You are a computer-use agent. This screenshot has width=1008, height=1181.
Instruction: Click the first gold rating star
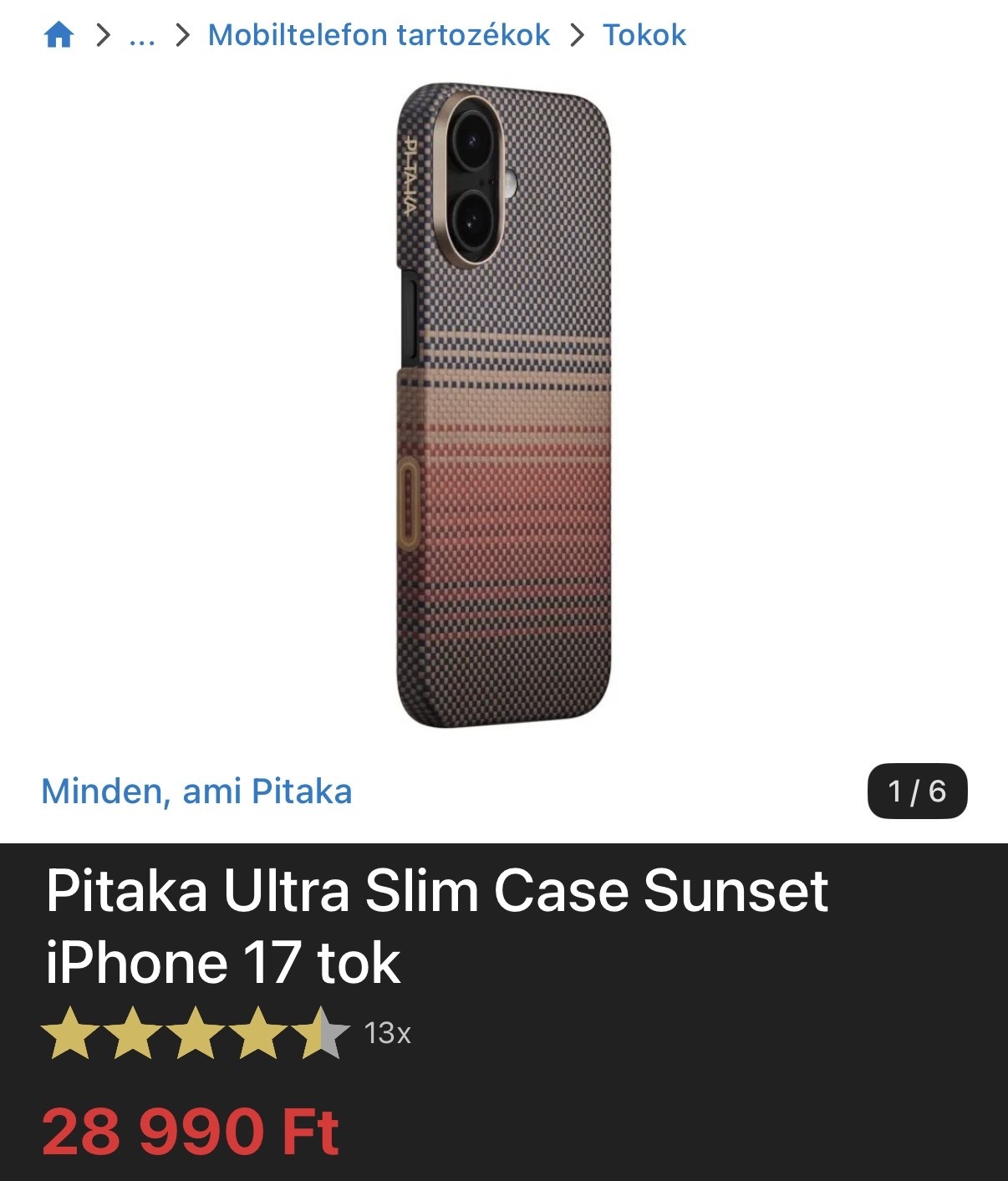point(71,1033)
